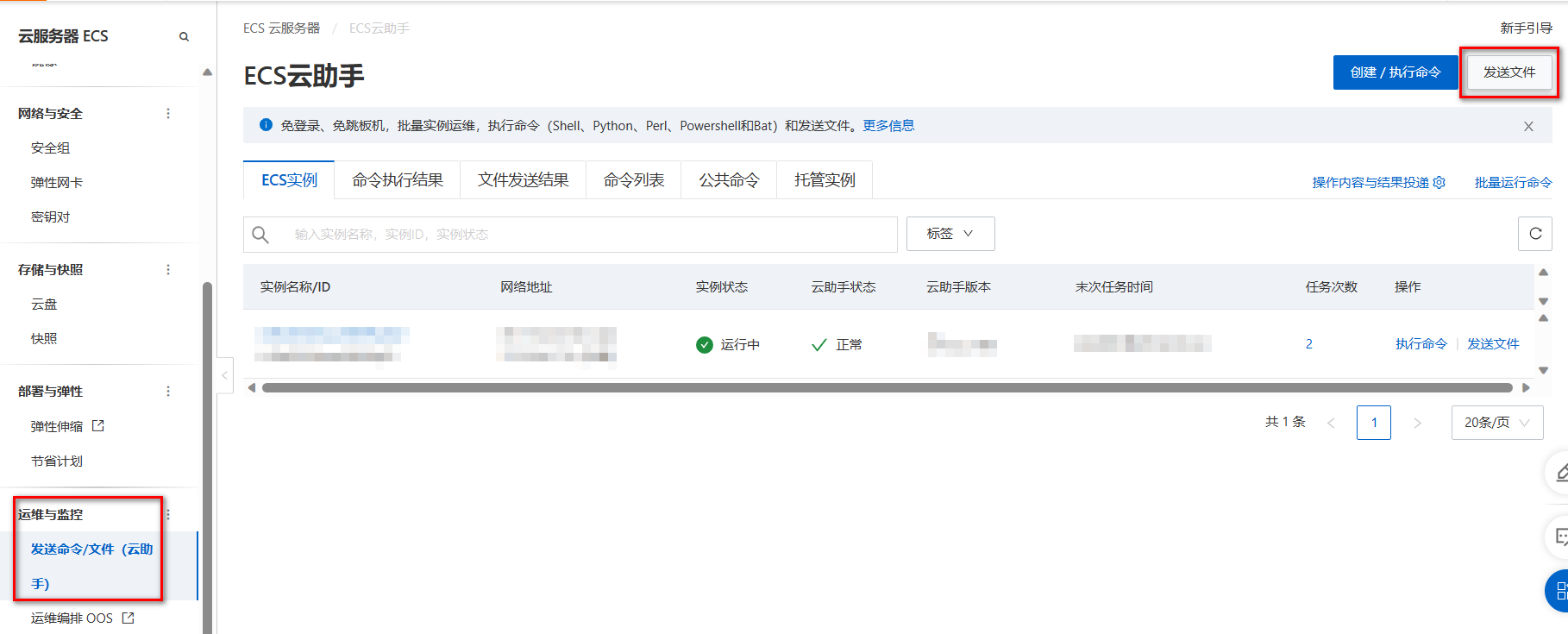This screenshot has width=1568, height=634.
Task: Open 快照 in sidebar
Action: pos(44,338)
